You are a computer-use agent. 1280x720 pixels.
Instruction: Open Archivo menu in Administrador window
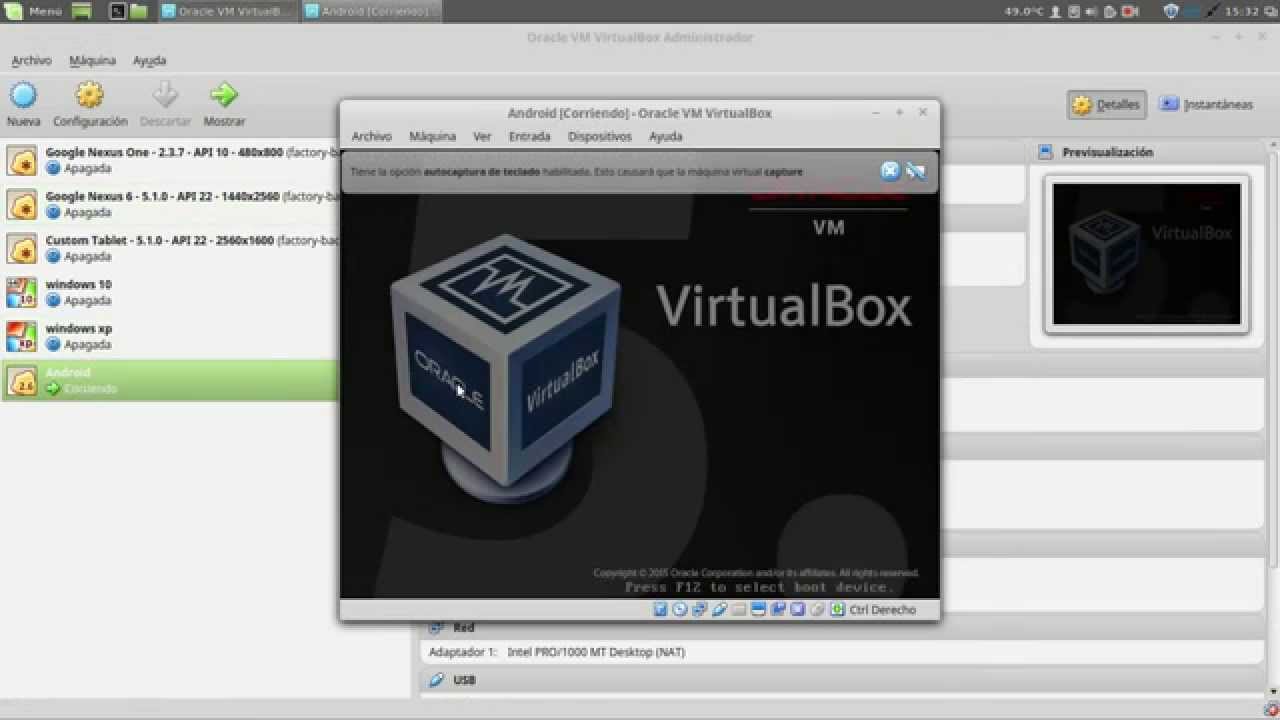click(x=31, y=60)
